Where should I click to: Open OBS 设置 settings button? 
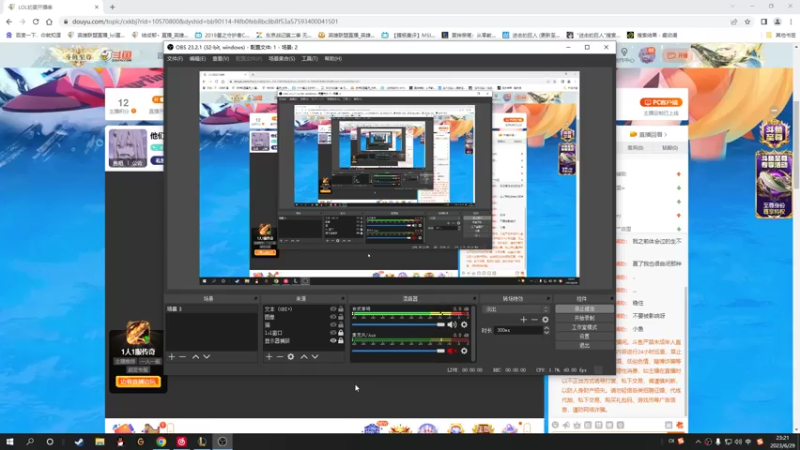pos(584,336)
